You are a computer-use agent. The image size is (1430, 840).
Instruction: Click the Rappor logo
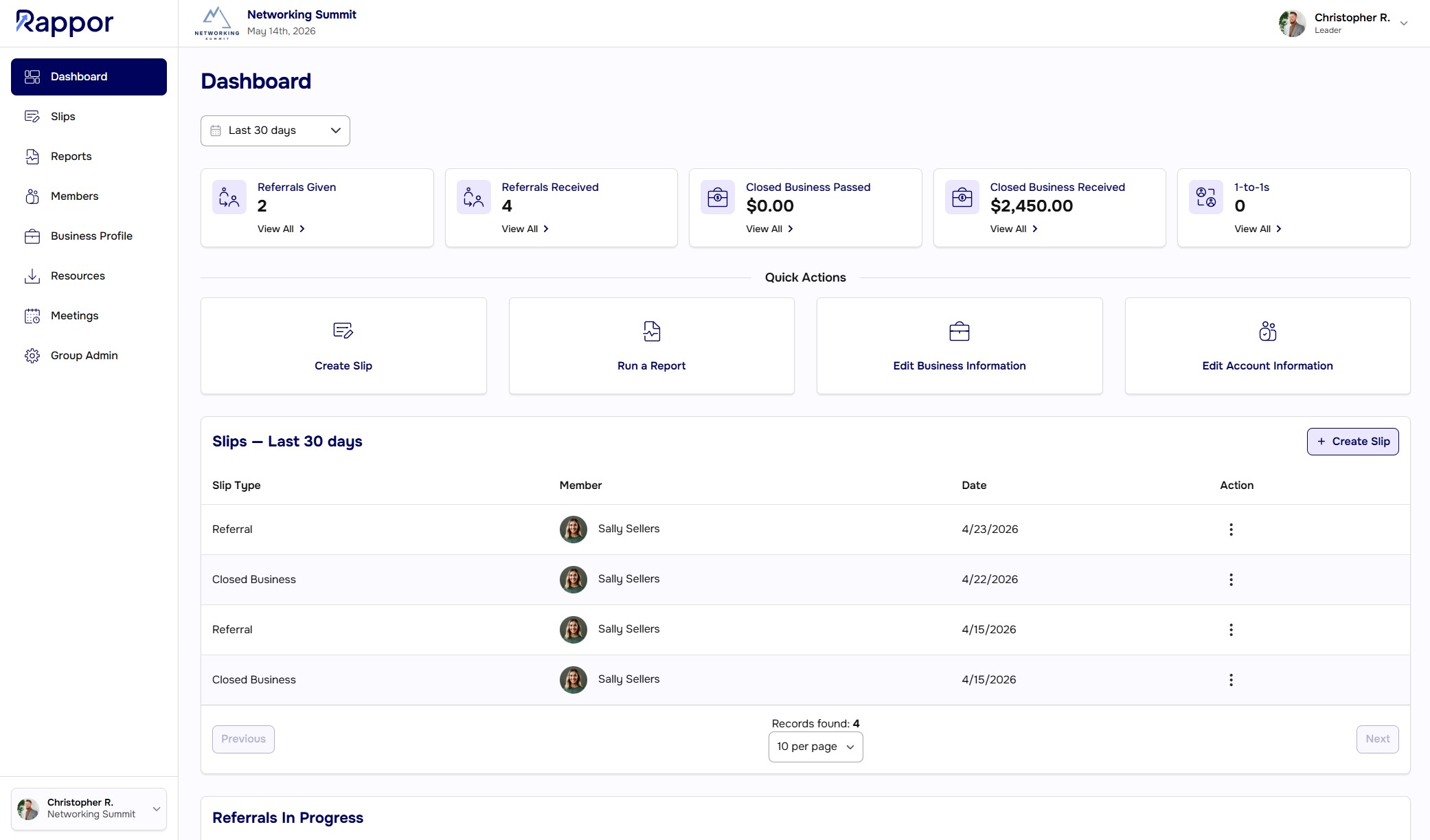[x=65, y=23]
